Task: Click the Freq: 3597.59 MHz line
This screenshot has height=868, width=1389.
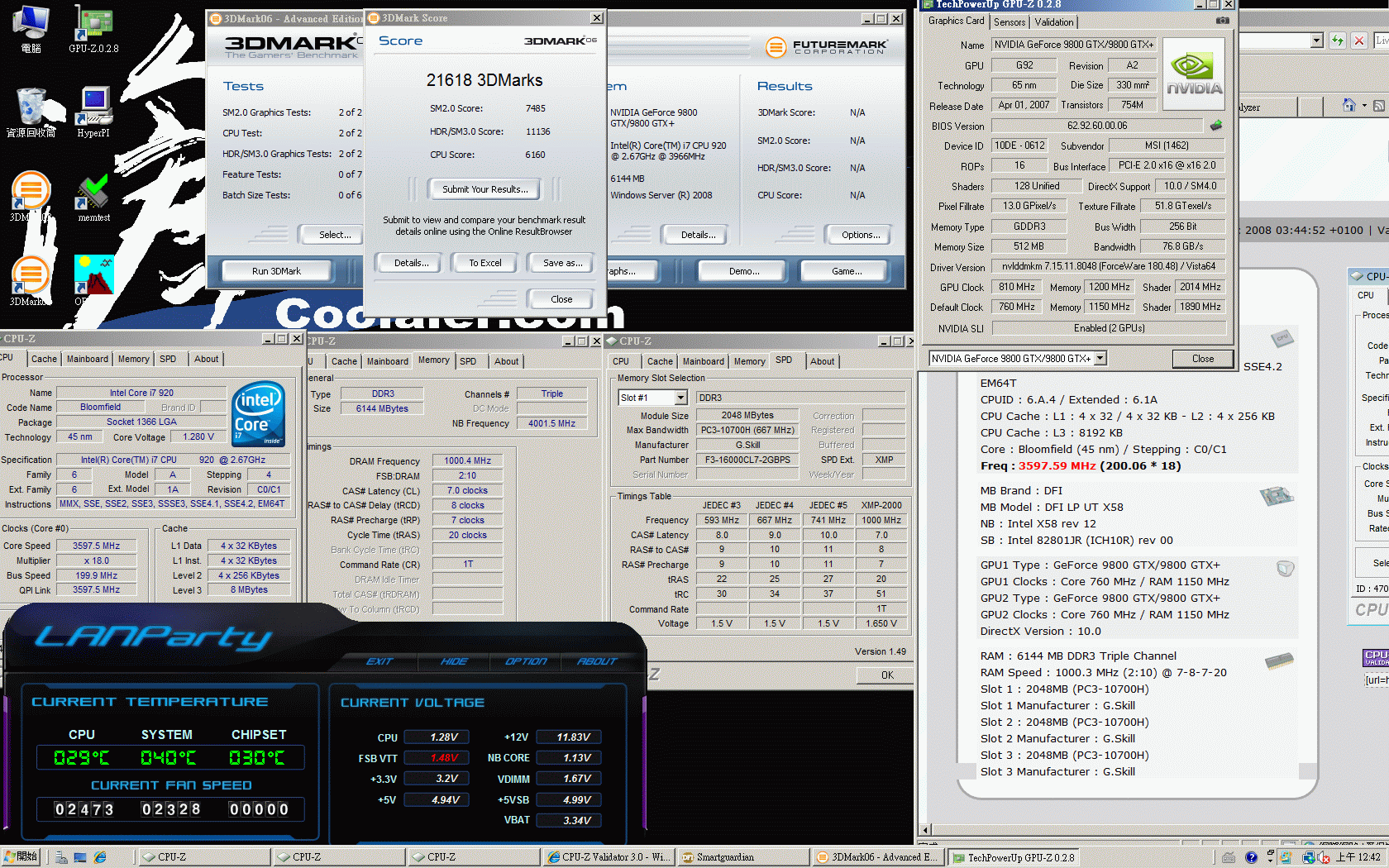Action: click(1081, 466)
